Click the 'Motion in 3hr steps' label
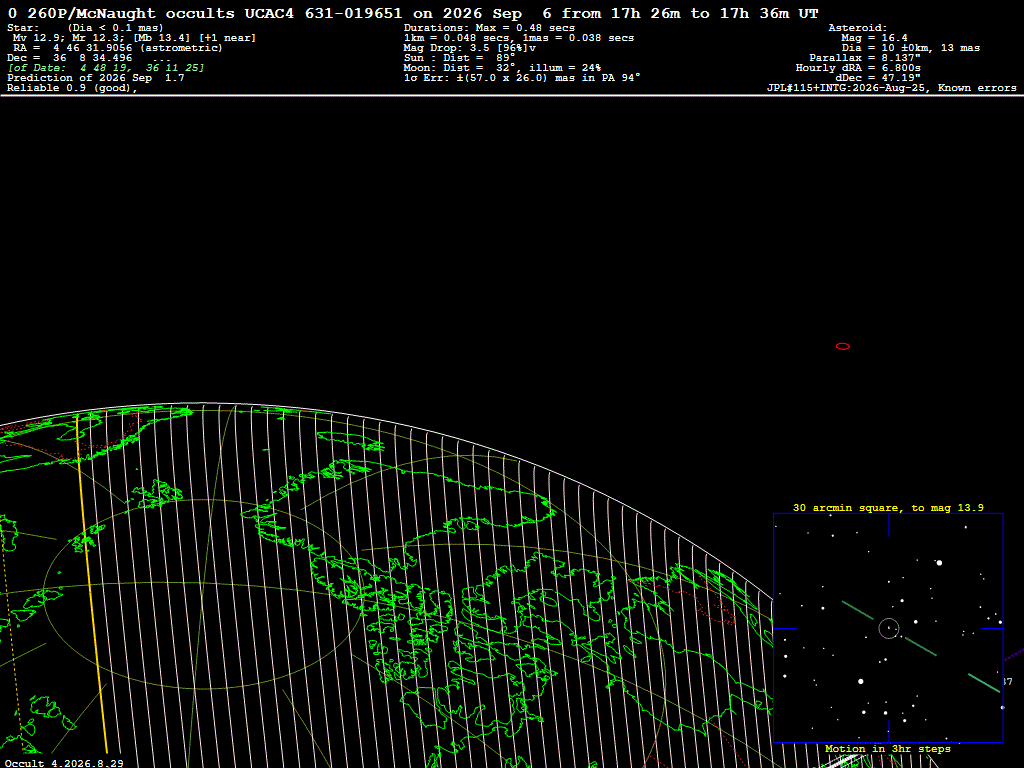Viewport: 1024px width, 768px height. pos(888,748)
